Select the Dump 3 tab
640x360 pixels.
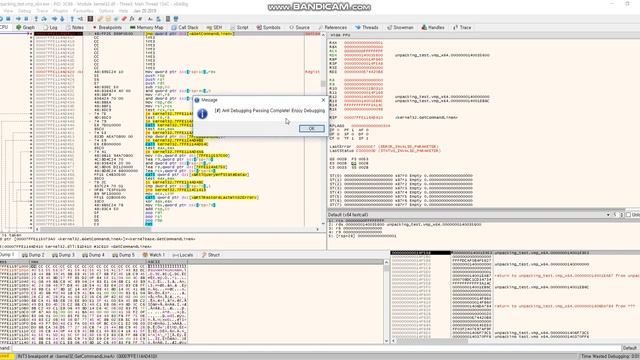tap(64, 255)
